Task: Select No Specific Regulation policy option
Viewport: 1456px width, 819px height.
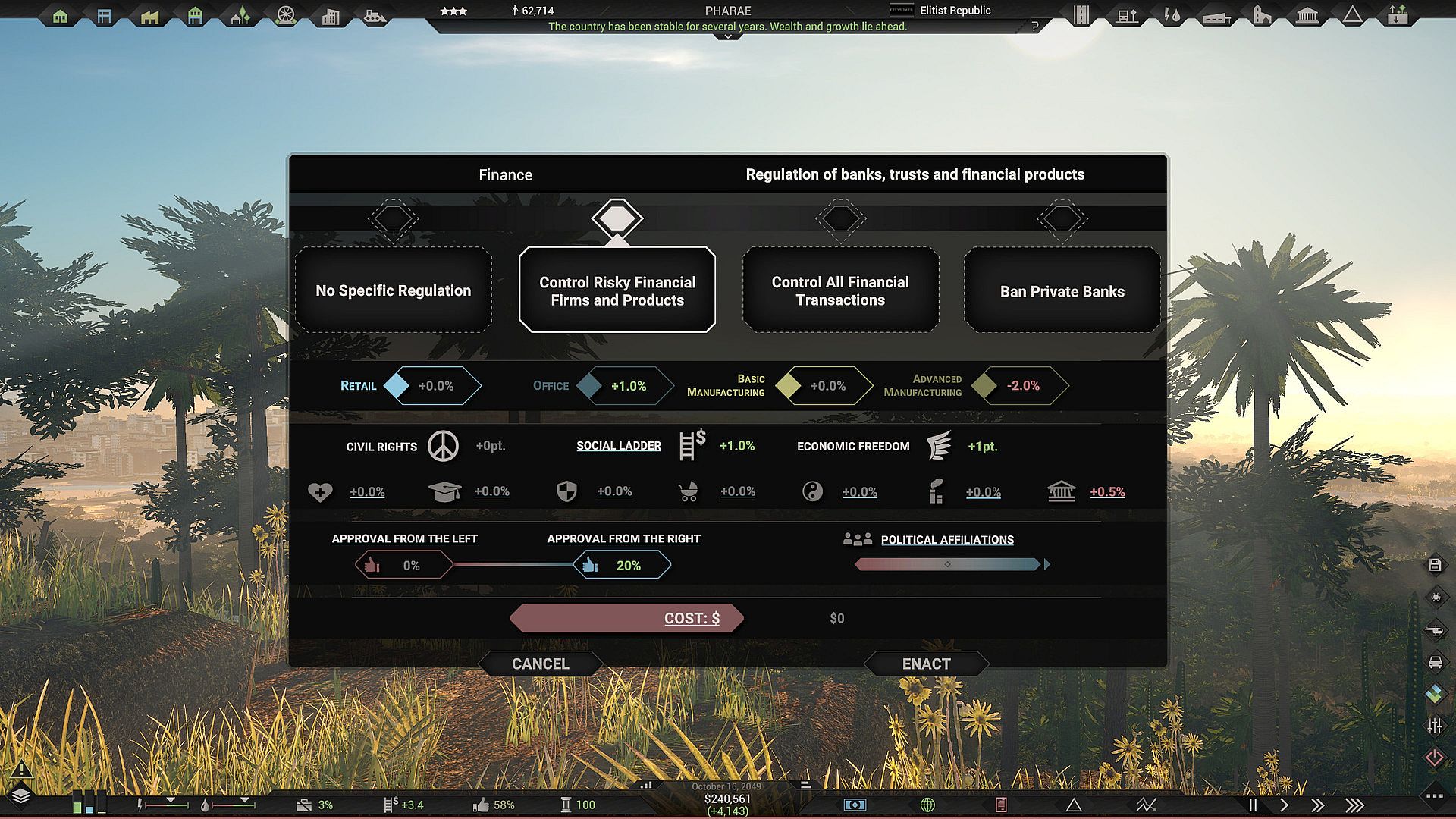Action: (x=393, y=290)
